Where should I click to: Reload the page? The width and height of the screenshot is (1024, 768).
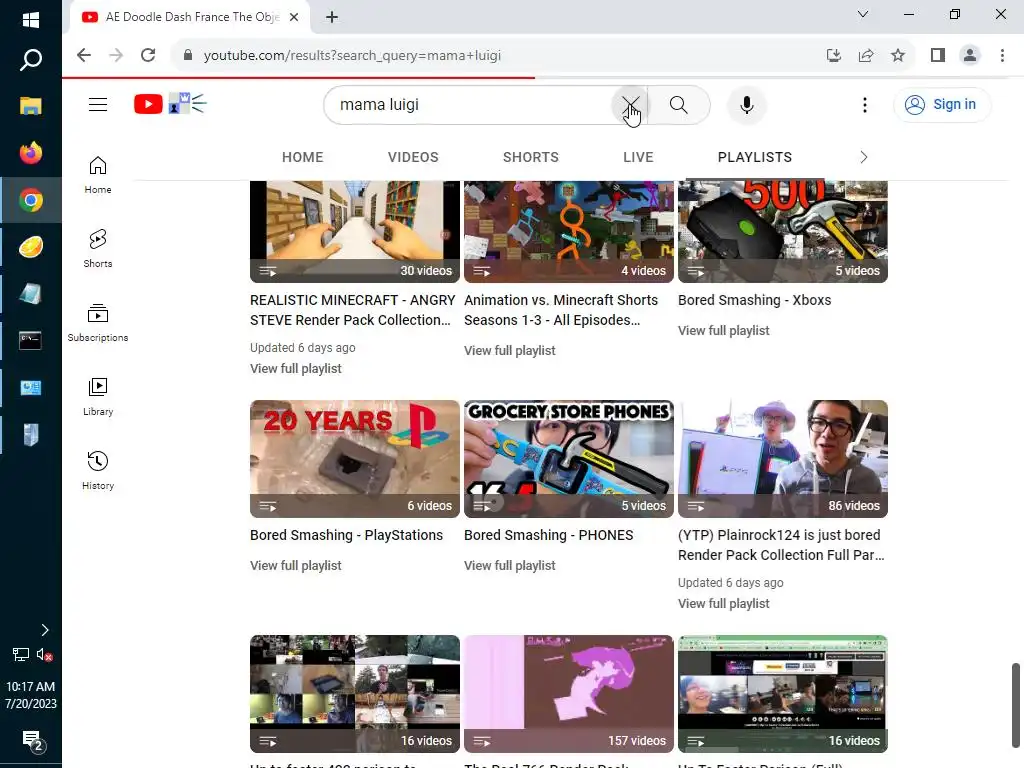pos(148,55)
